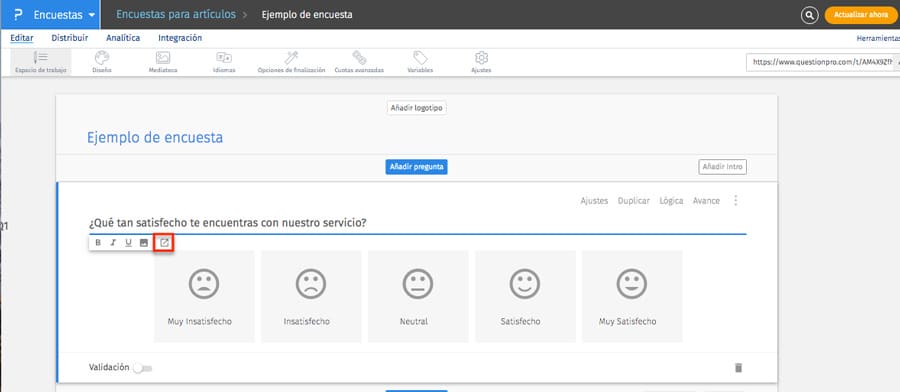The image size is (900, 392).
Task: Select the Neutral face
Action: (x=418, y=284)
